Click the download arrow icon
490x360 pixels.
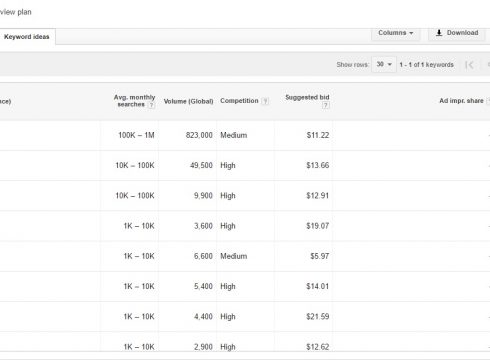point(439,33)
